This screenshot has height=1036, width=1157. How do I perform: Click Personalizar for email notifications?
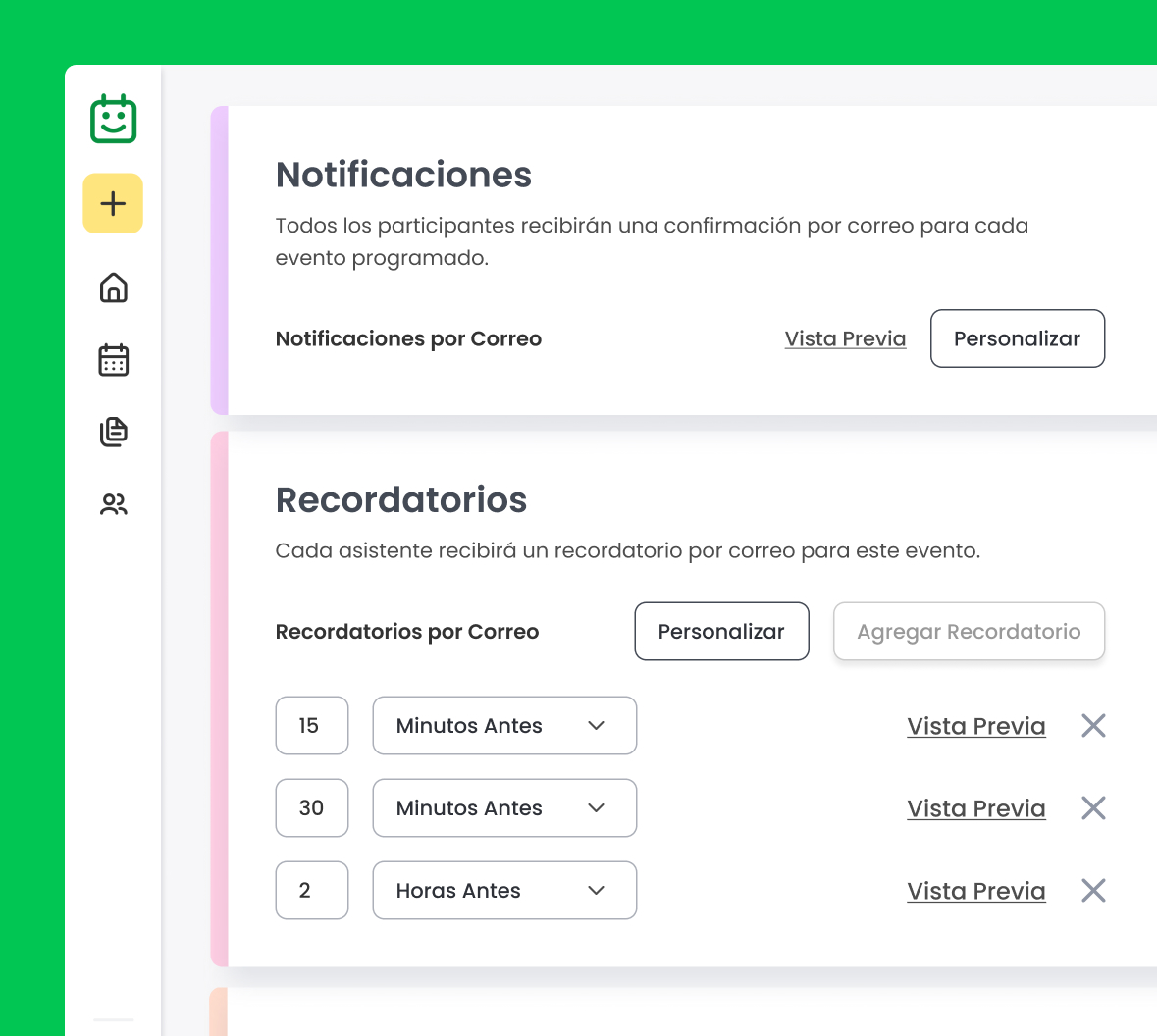pos(1017,338)
